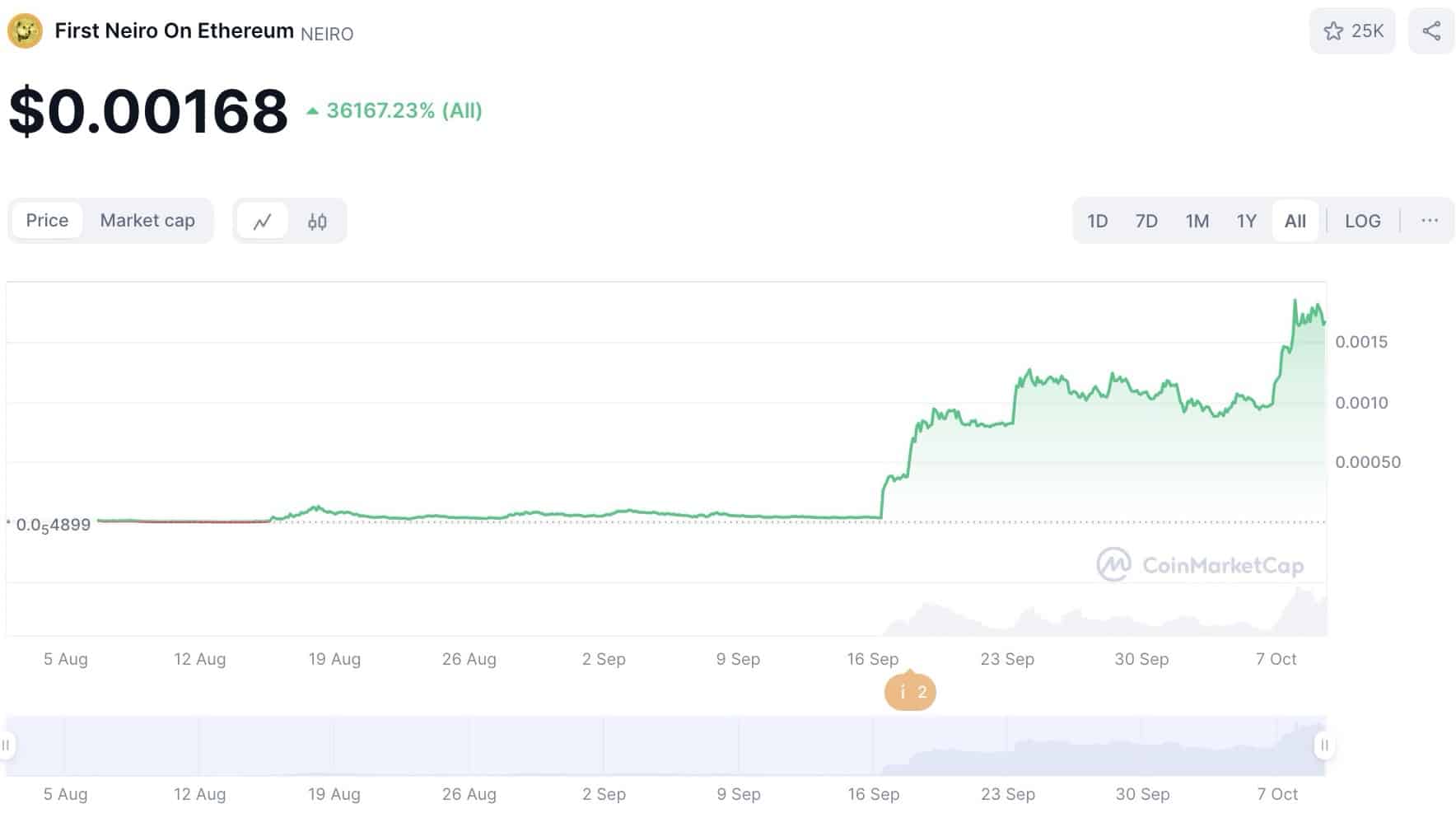Set chart range to 7D

click(x=1146, y=221)
